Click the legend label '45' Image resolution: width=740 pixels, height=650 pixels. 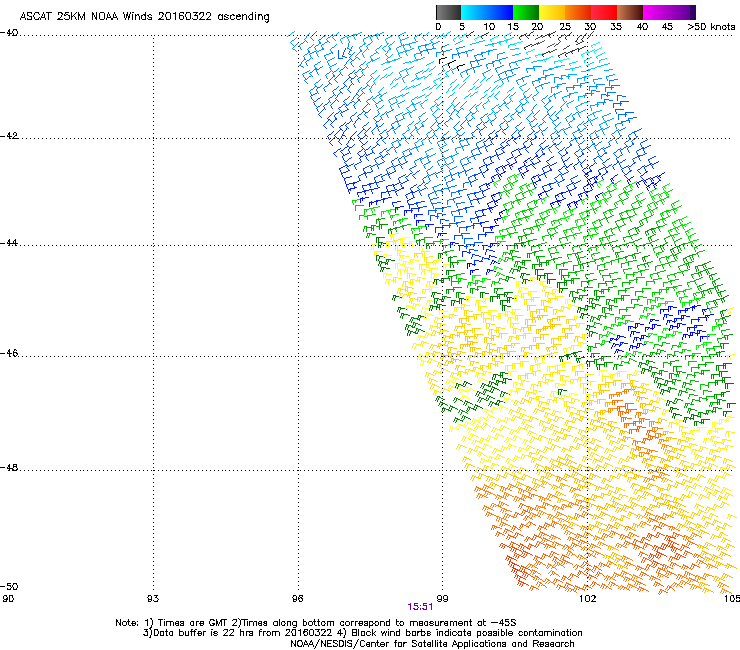667,27
